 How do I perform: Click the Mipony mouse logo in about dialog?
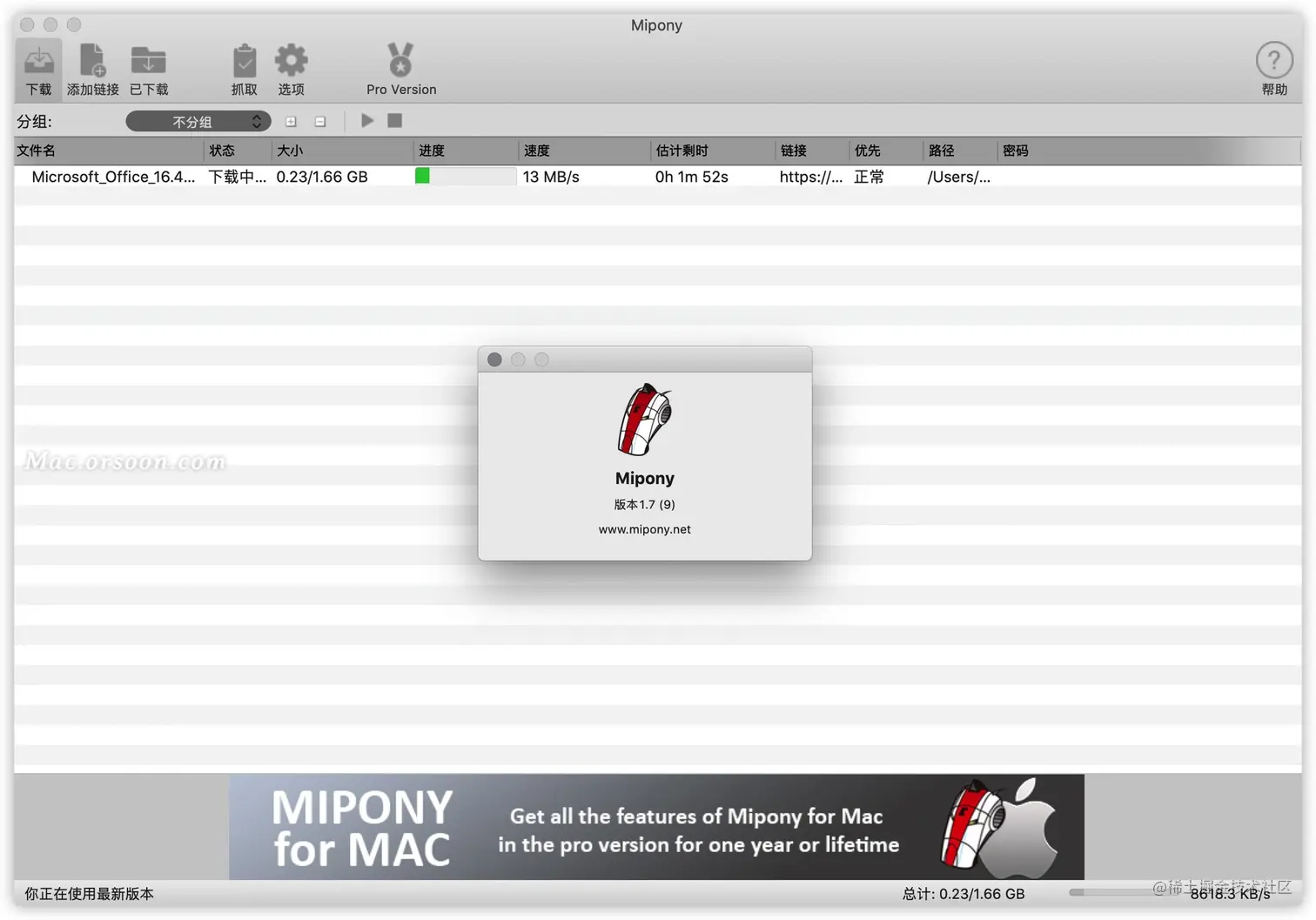coord(644,420)
